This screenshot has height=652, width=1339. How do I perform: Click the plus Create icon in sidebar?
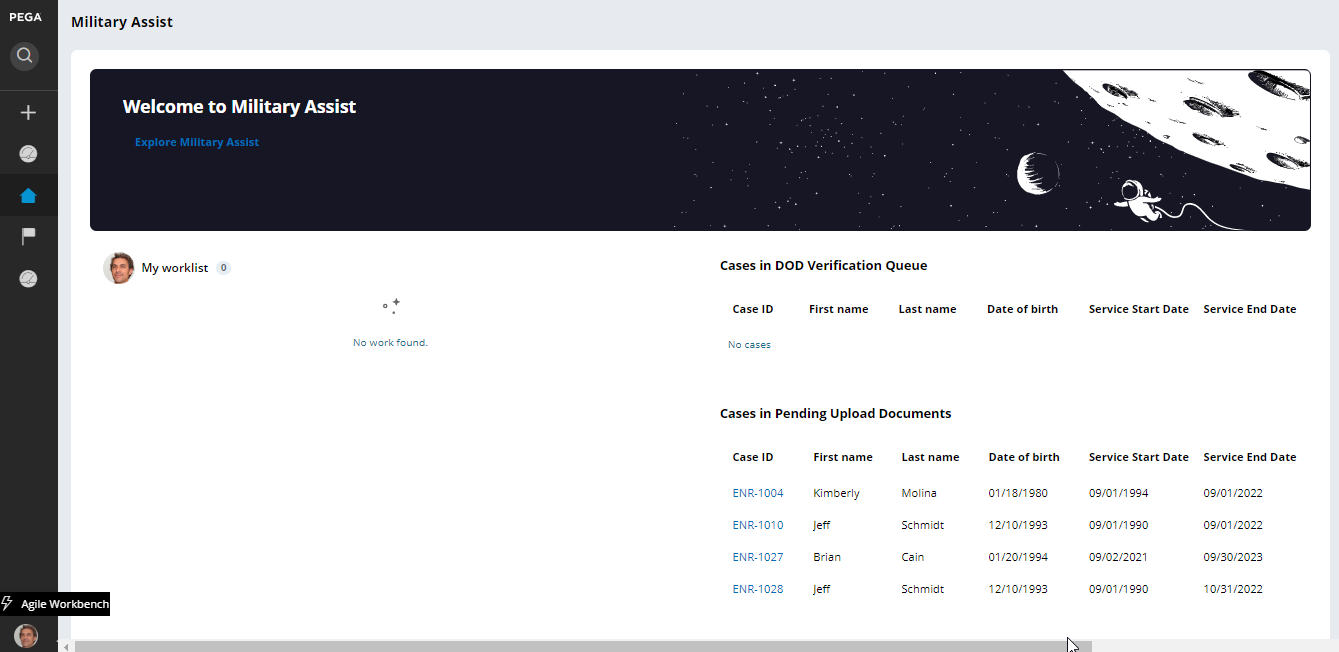(x=28, y=113)
